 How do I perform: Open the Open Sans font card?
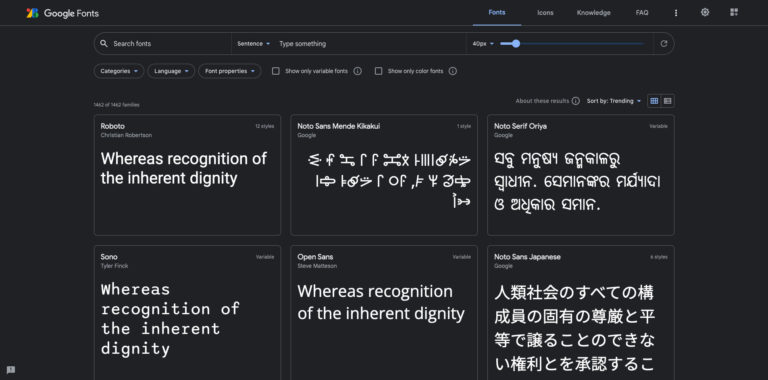384,312
